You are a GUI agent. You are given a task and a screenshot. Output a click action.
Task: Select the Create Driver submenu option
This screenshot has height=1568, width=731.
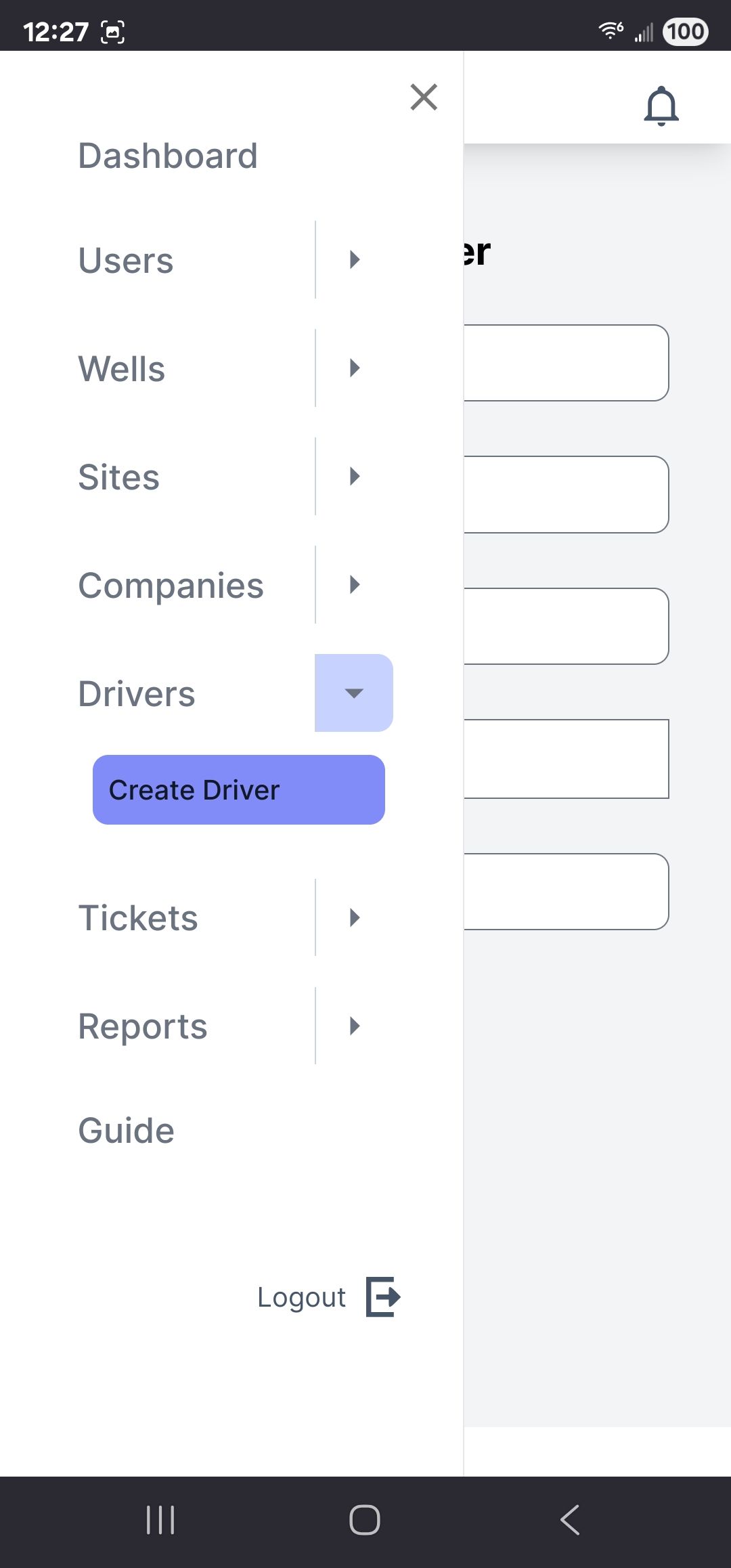tap(238, 790)
